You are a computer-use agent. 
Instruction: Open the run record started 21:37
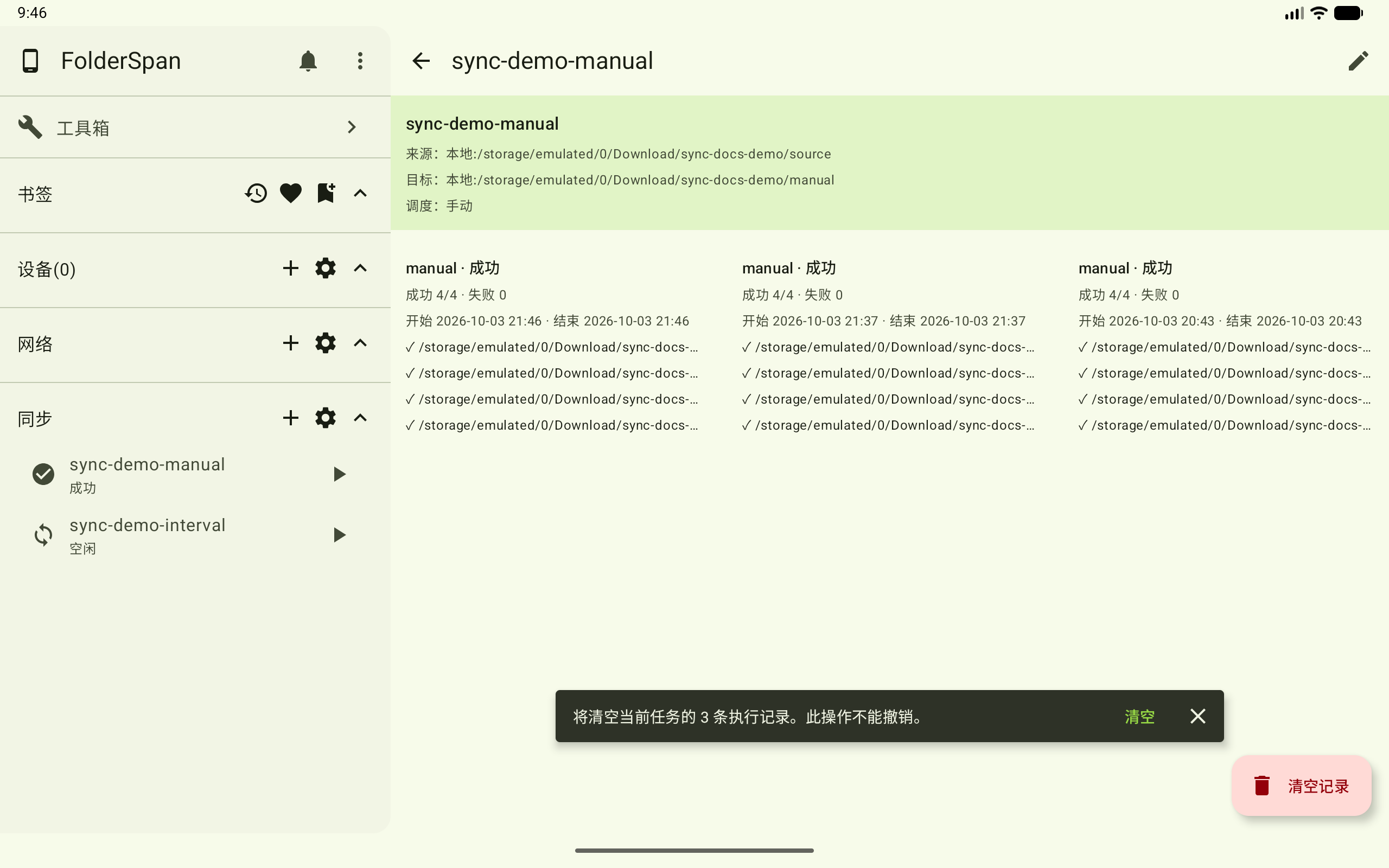click(888, 347)
